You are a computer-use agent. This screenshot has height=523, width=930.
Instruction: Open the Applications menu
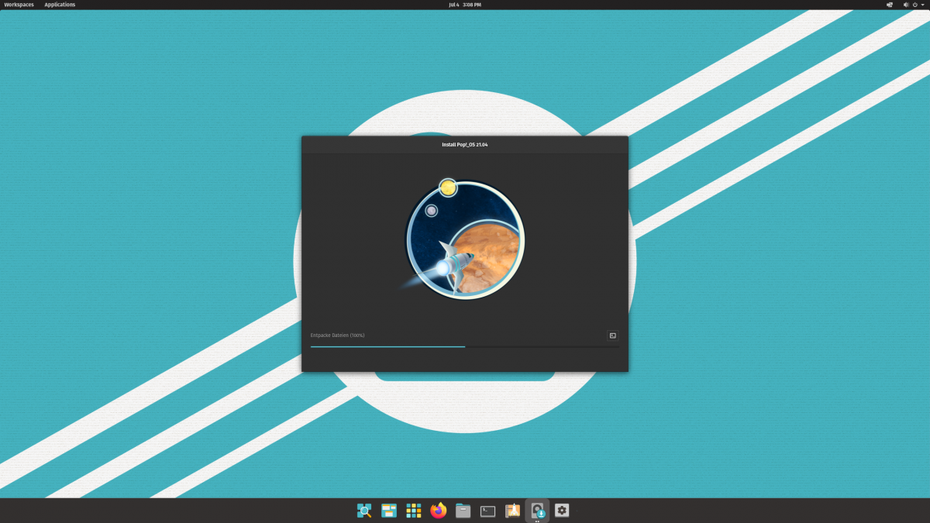[60, 5]
